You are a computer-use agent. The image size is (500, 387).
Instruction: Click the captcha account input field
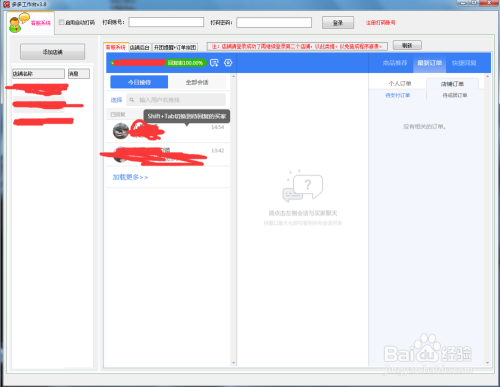166,22
